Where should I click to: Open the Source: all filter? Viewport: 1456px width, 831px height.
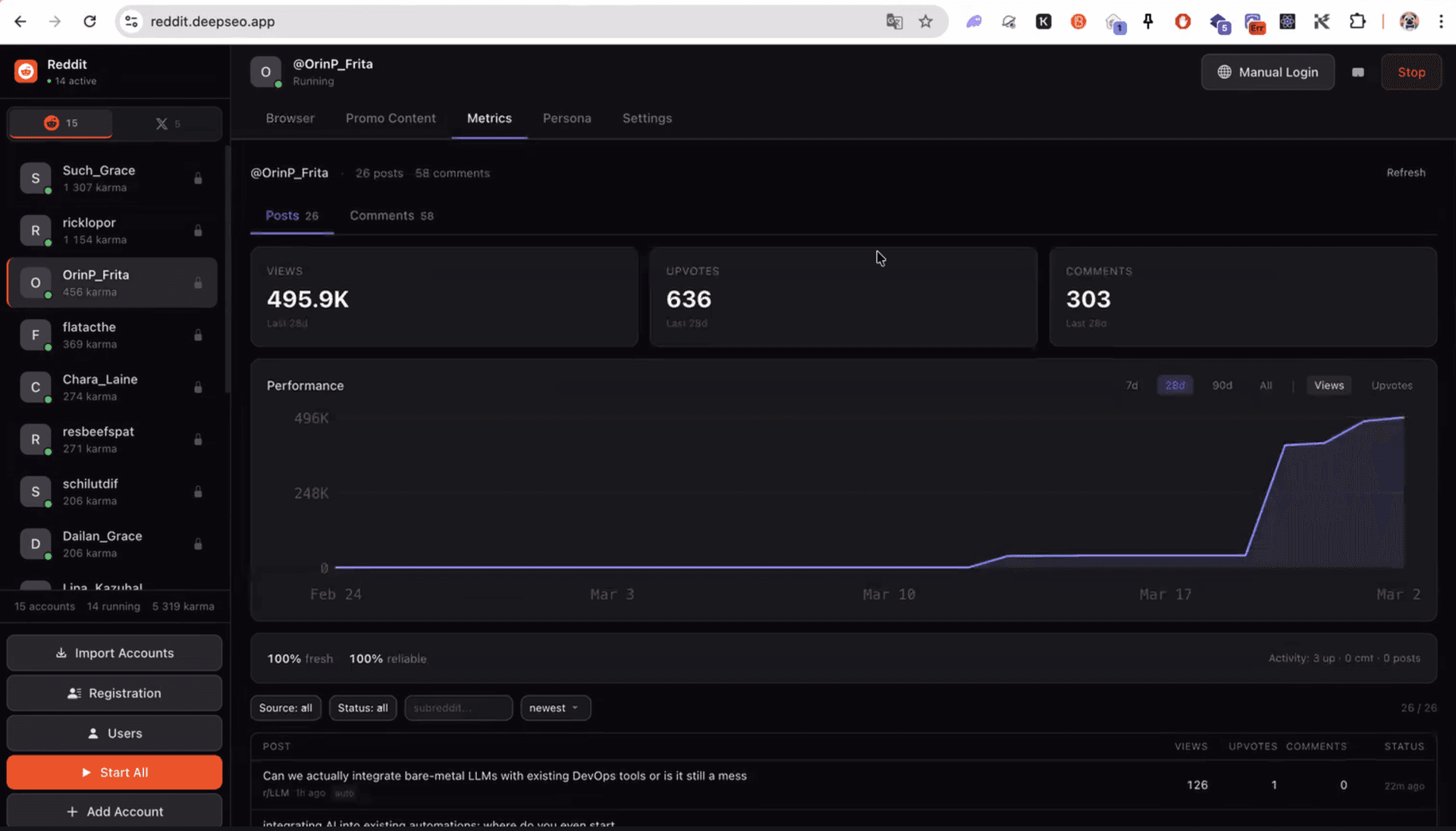pos(285,707)
